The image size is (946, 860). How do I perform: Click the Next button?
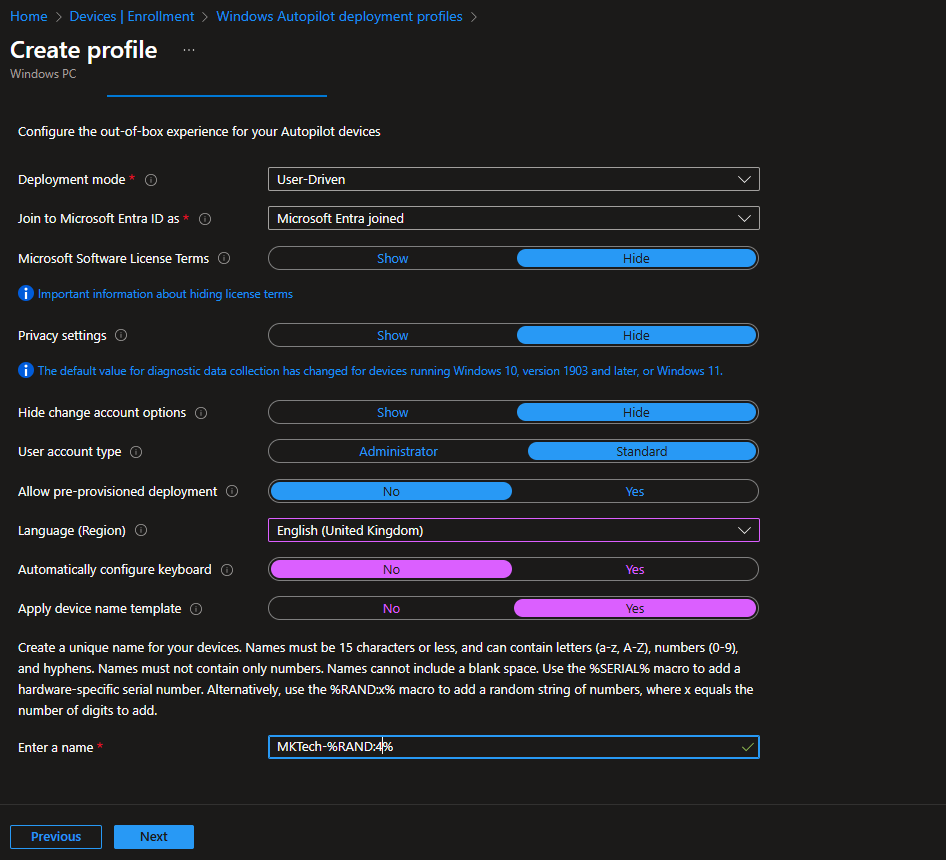[153, 837]
